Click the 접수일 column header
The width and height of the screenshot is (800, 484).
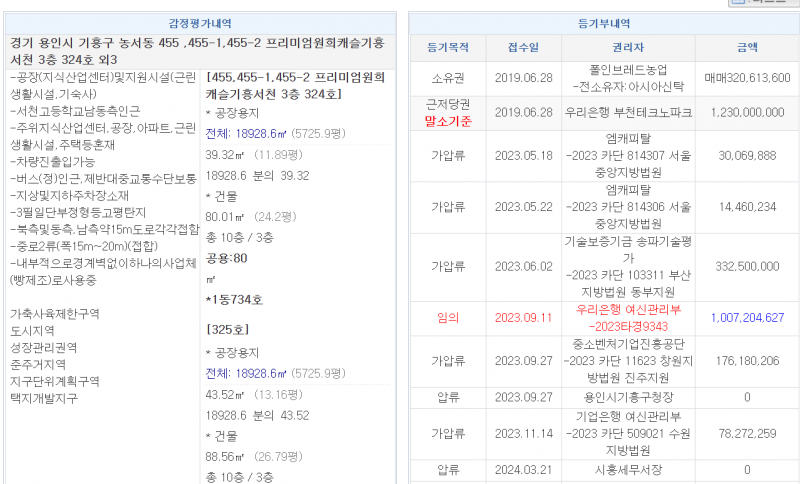(x=522, y=47)
